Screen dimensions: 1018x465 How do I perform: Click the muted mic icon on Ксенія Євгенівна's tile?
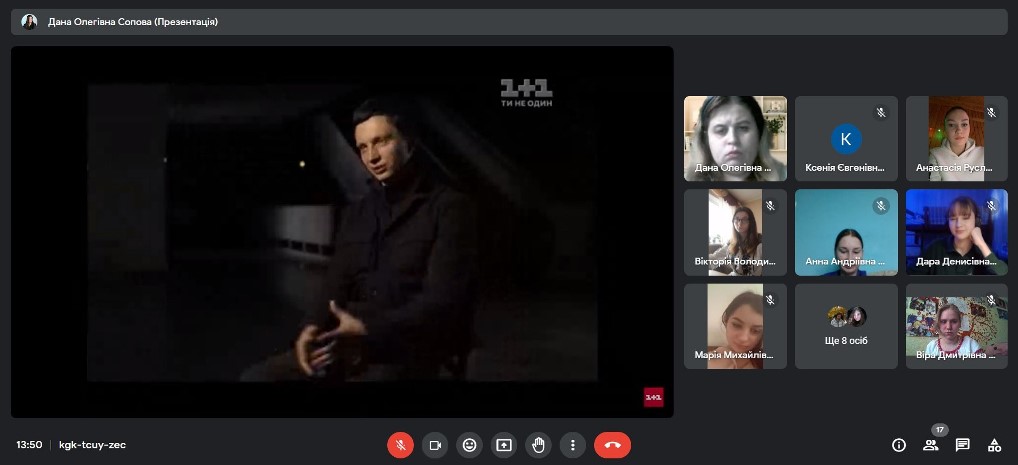tap(881, 112)
